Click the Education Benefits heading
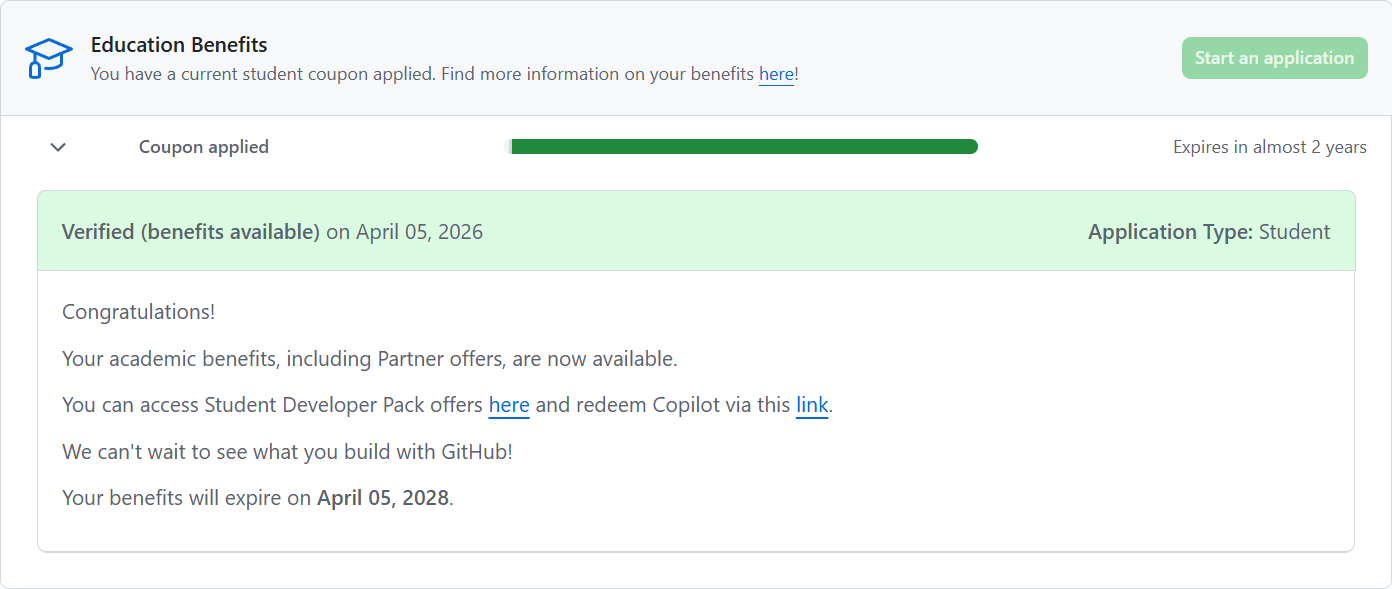The image size is (1392, 589). click(x=179, y=45)
